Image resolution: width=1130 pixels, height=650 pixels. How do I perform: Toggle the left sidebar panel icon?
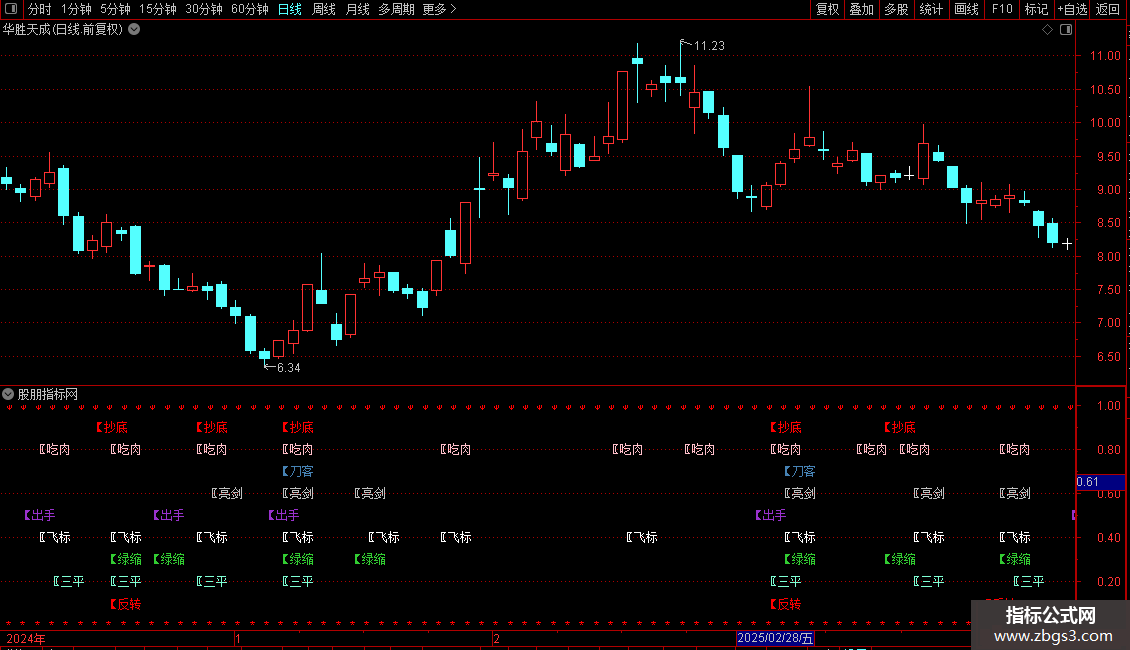11,9
